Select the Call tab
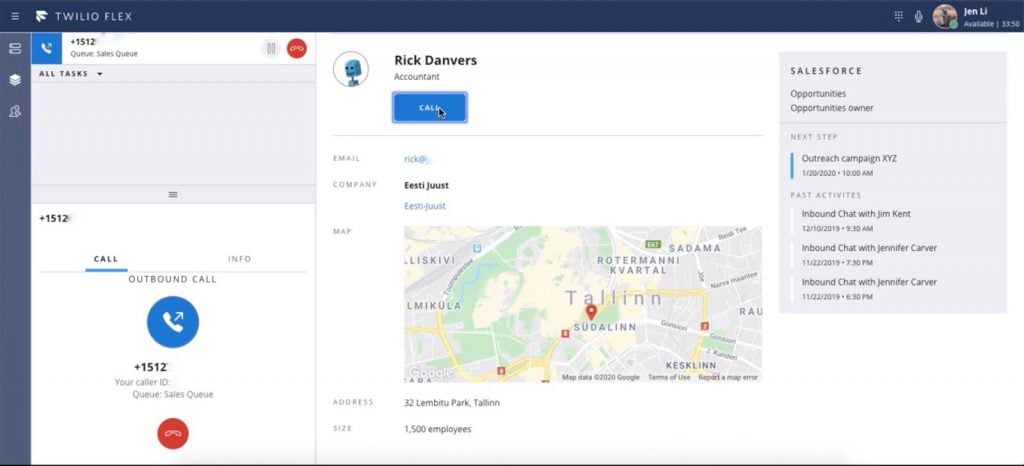 tap(106, 259)
